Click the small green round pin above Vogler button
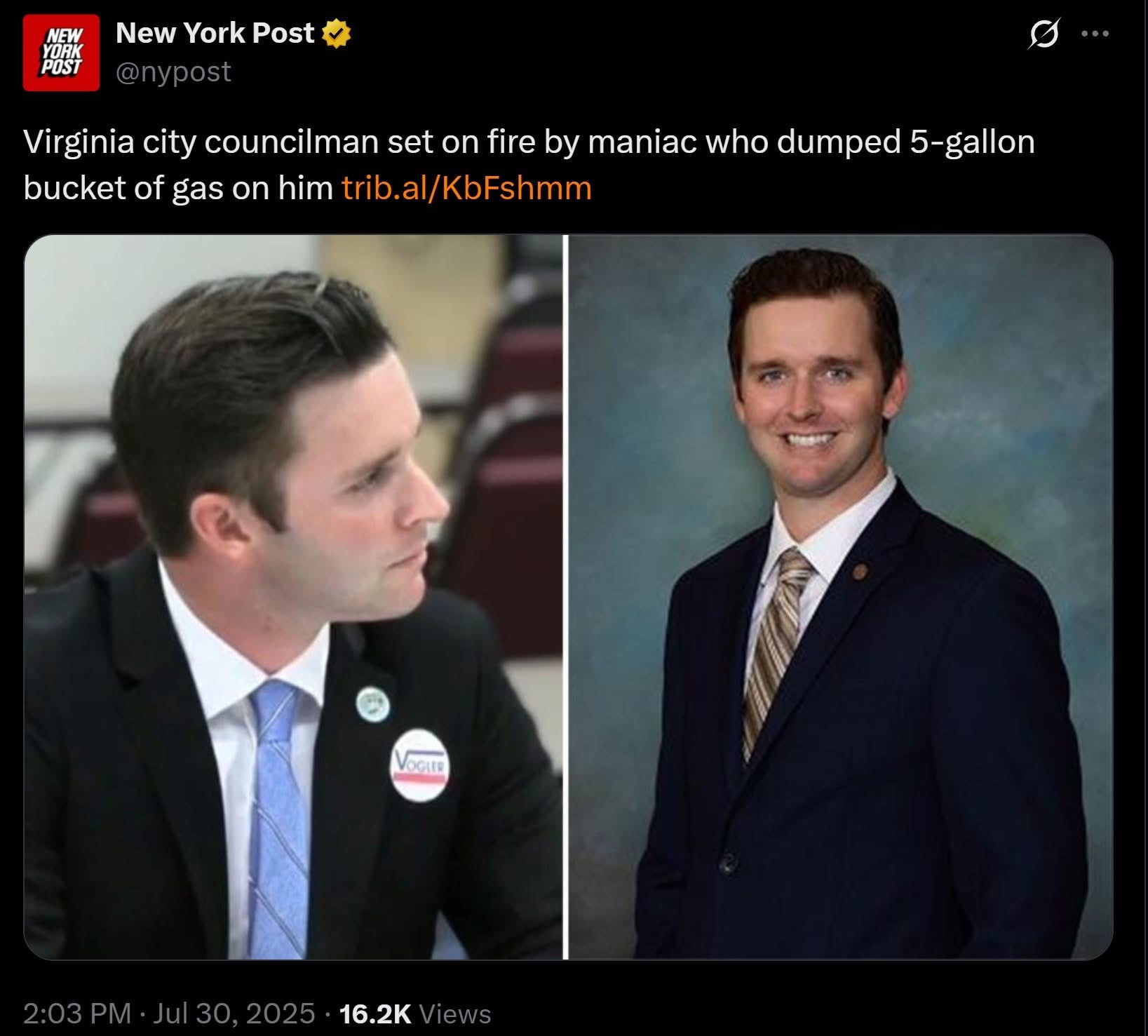This screenshot has height=1036, width=1148. tap(372, 704)
